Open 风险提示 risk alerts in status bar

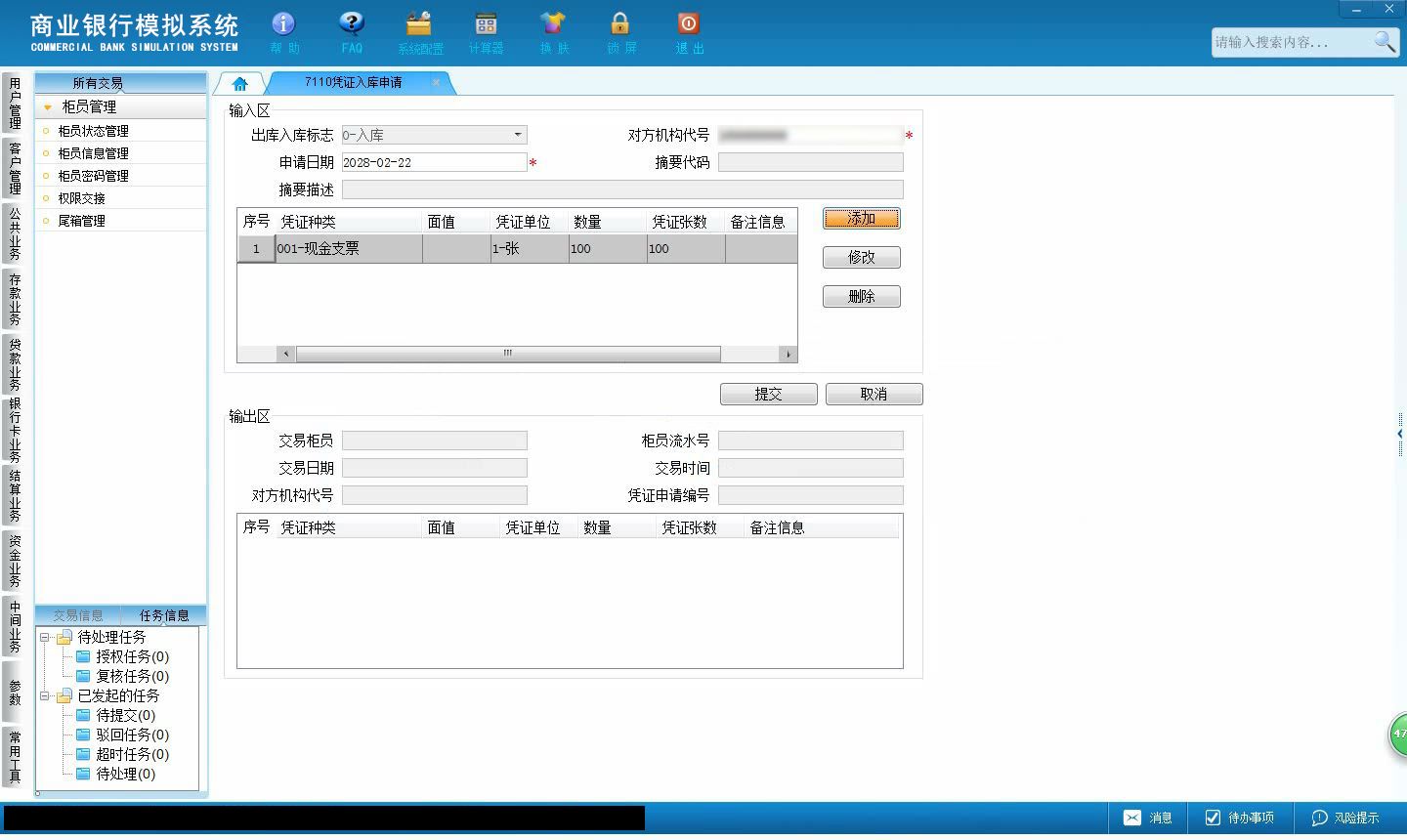coord(1346,818)
